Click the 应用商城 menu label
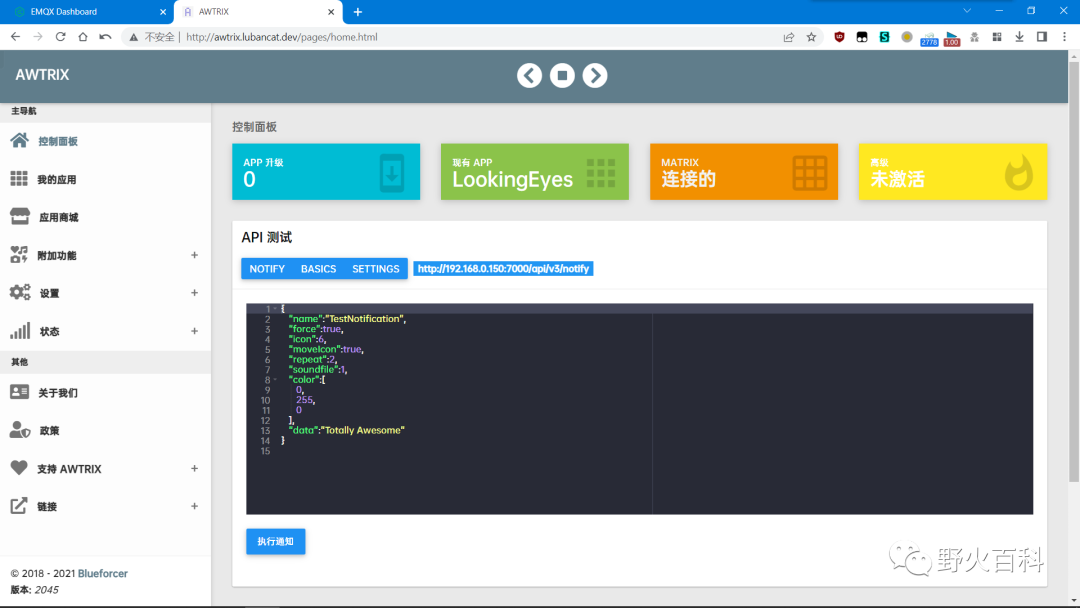 click(59, 218)
